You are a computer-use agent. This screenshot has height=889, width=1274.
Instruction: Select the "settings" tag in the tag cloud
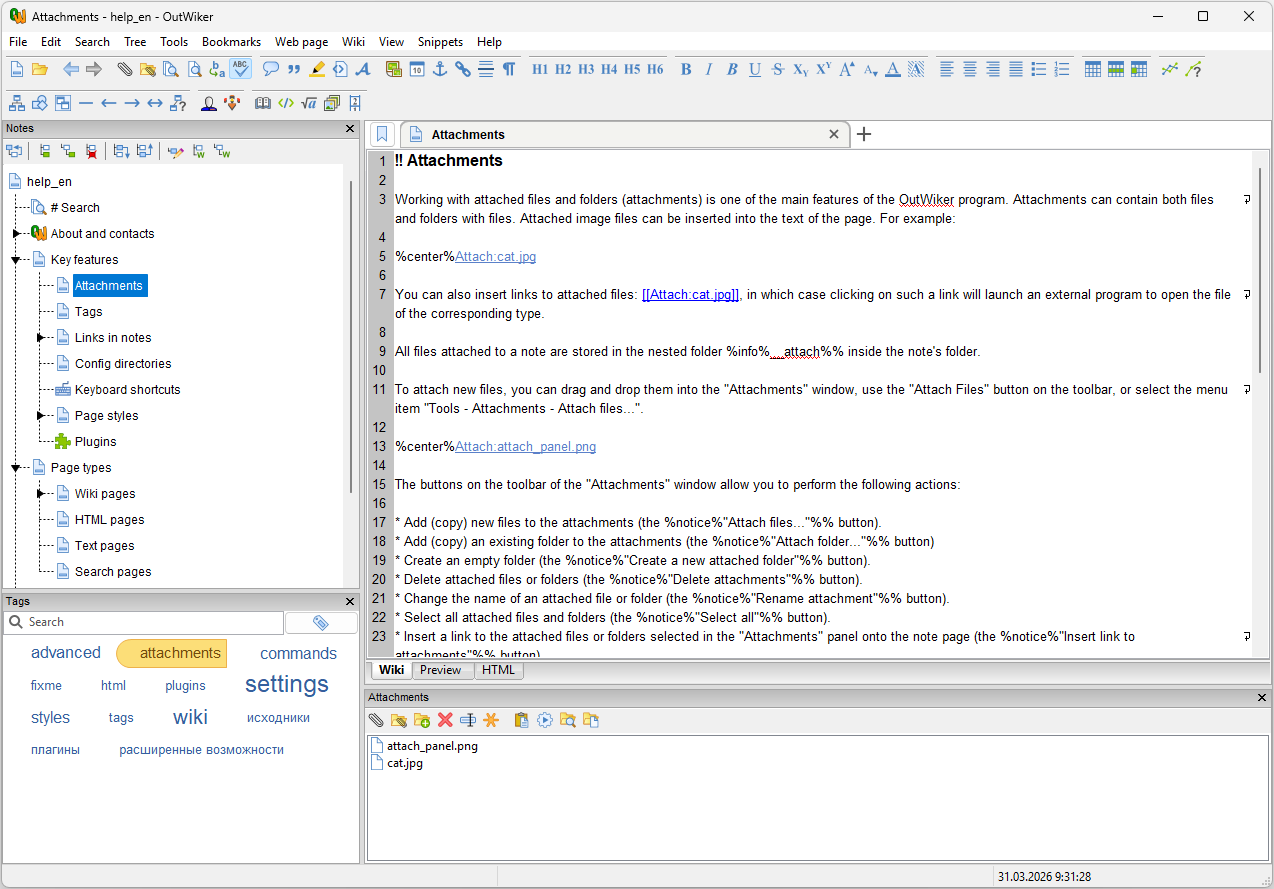pyautogui.click(x=287, y=684)
